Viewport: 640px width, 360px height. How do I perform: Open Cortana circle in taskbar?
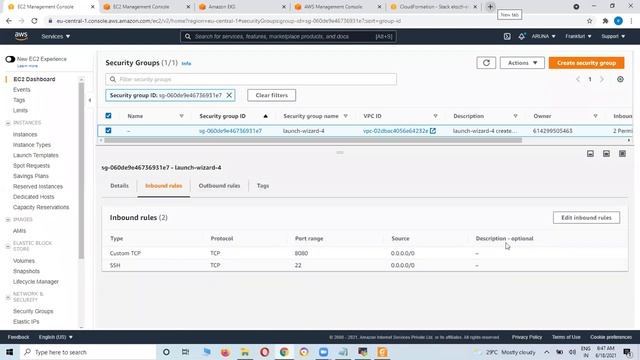point(166,352)
